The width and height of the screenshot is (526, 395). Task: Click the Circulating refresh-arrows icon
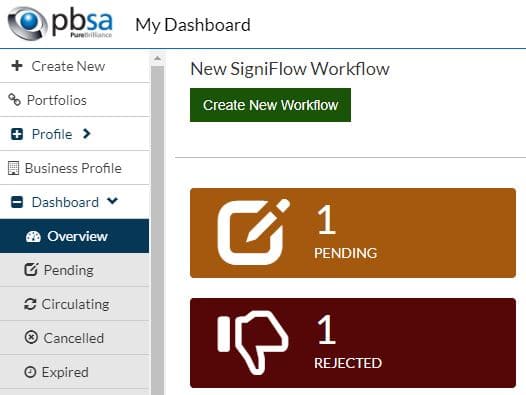coord(30,304)
